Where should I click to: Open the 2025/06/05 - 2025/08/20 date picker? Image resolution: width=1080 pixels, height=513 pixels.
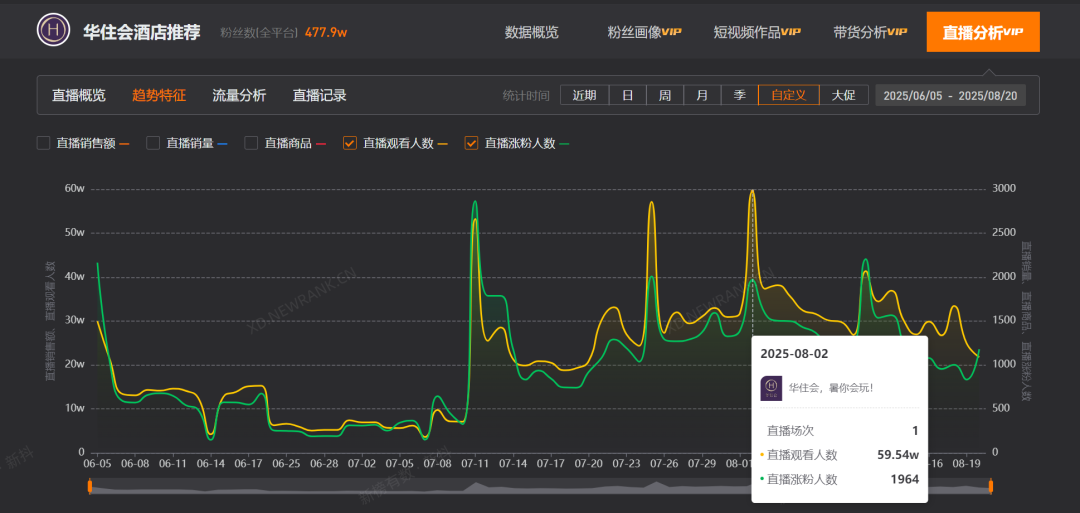(x=951, y=95)
